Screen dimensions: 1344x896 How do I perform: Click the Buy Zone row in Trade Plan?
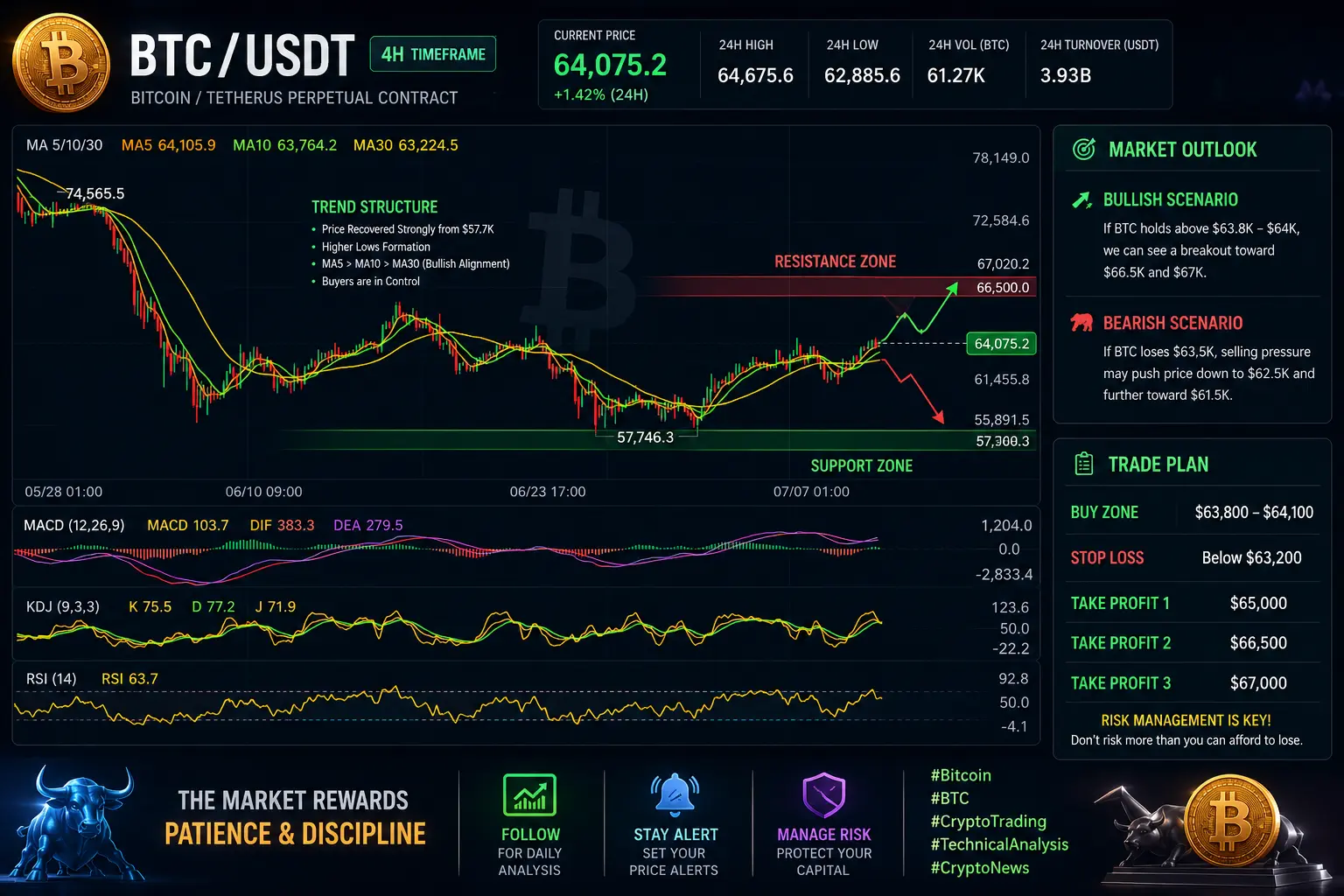[x=1192, y=513]
